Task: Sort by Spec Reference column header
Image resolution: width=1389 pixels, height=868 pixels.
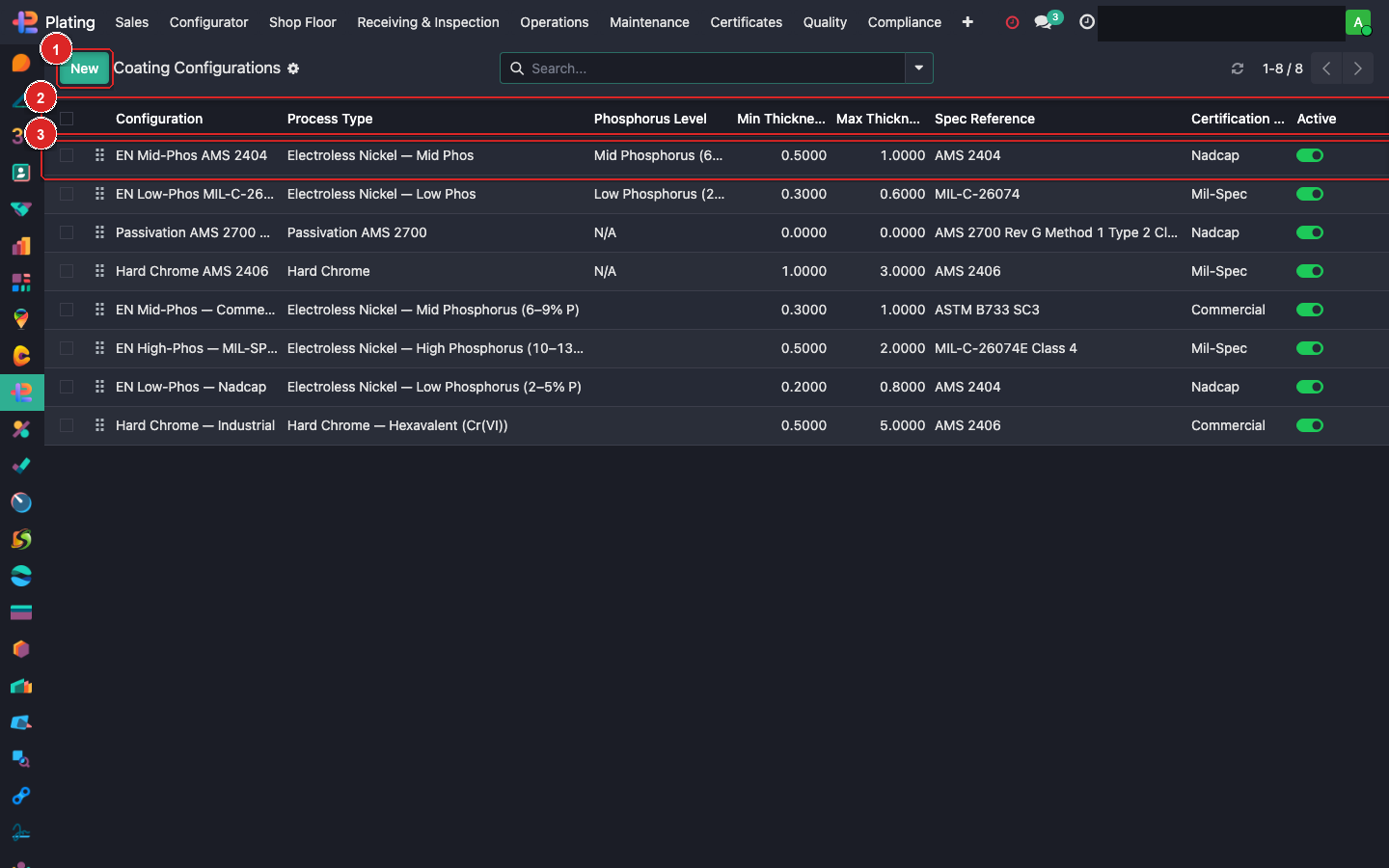Action: pyautogui.click(x=984, y=119)
